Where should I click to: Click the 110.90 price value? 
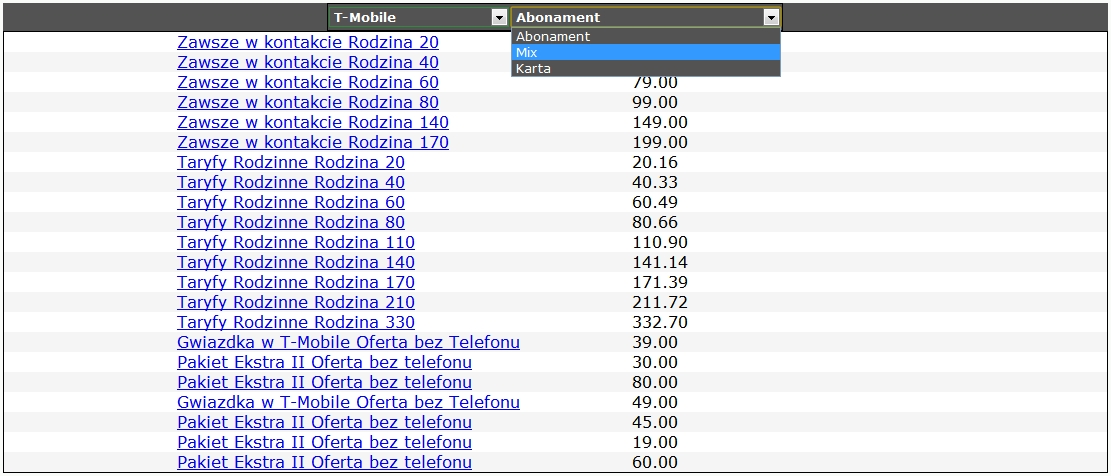(660, 242)
